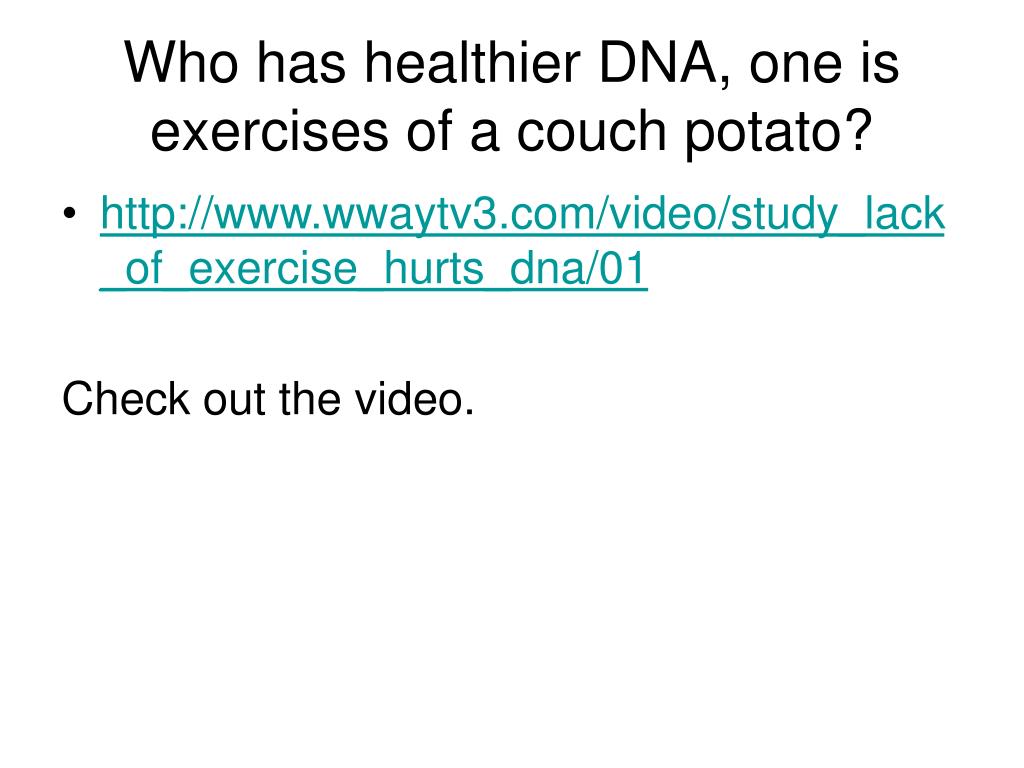Click 'study_lack' portion of the URL
The height and width of the screenshot is (768, 1024).
[x=837, y=214]
